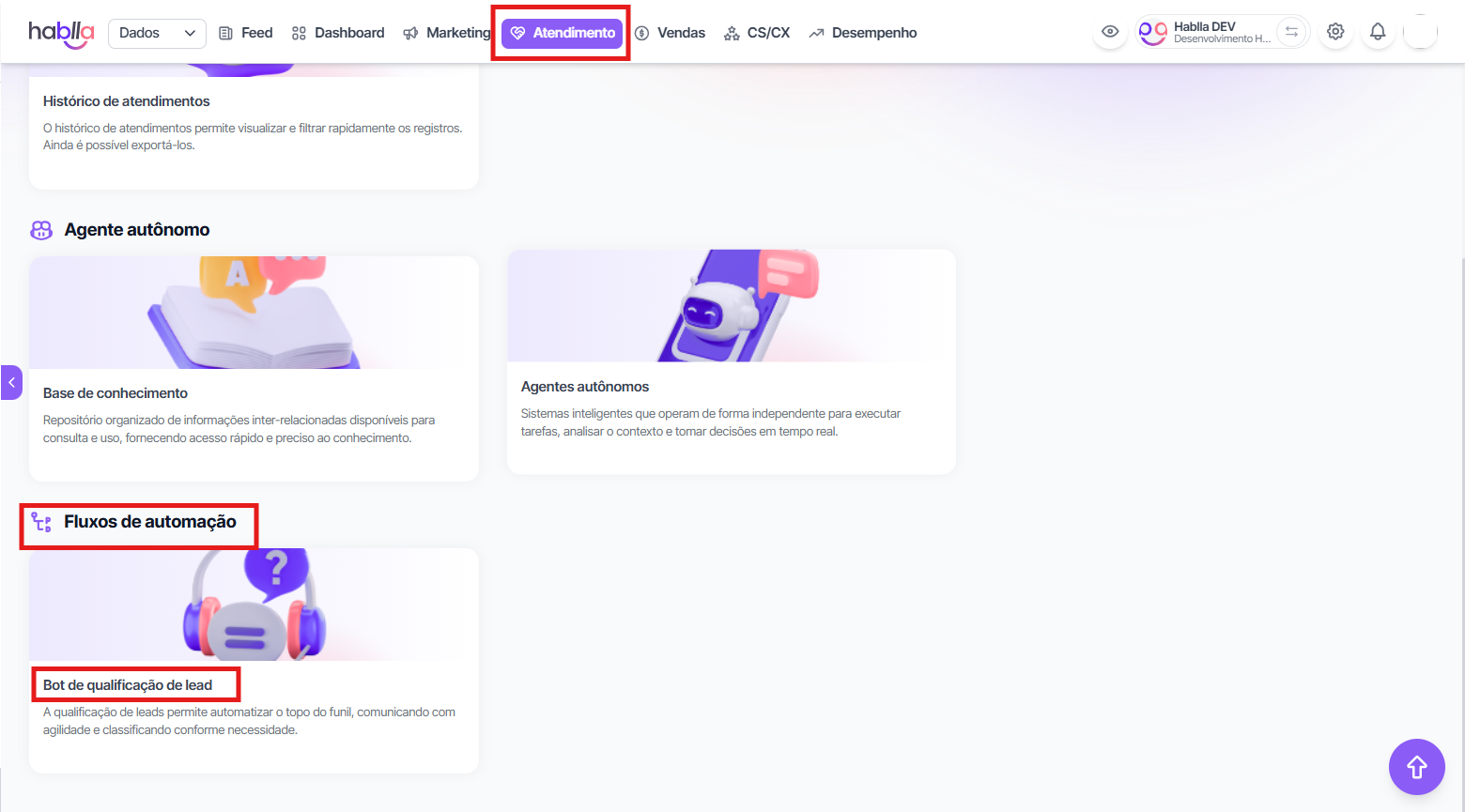Open the Agentes autônomos card
This screenshot has width=1465, height=812.
(x=731, y=361)
